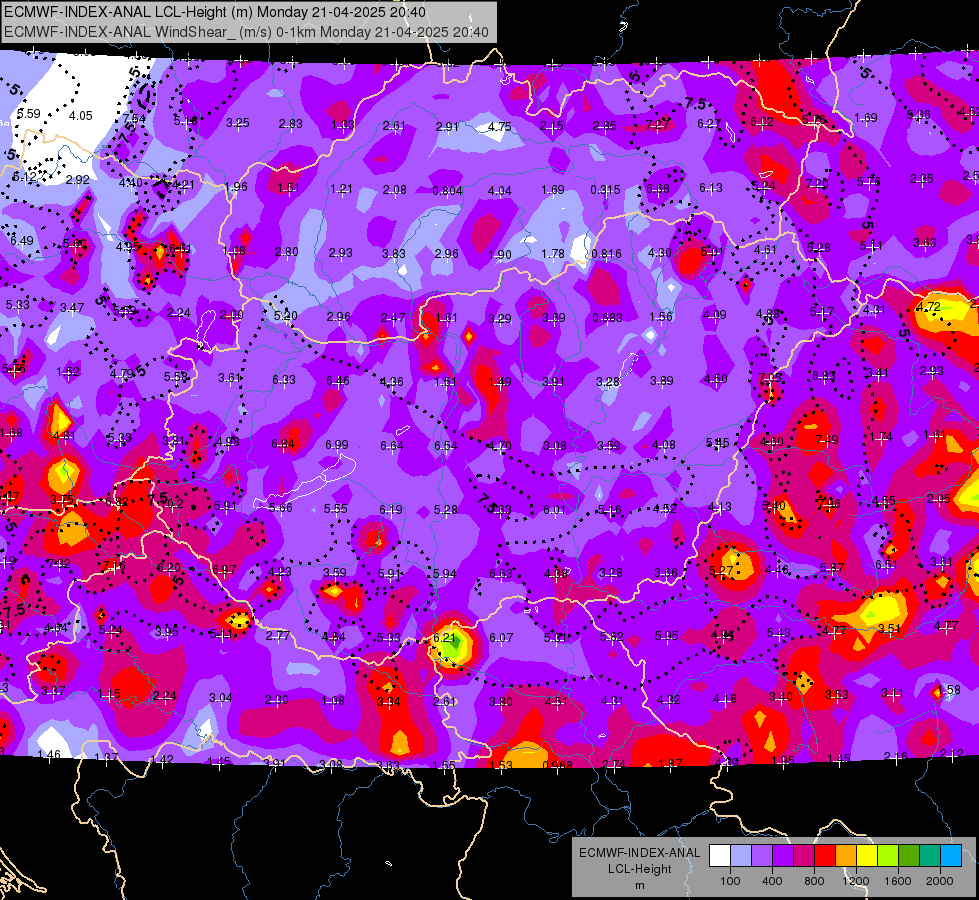The height and width of the screenshot is (900, 979).
Task: Click the grid value 4.70
Action: (x=499, y=446)
